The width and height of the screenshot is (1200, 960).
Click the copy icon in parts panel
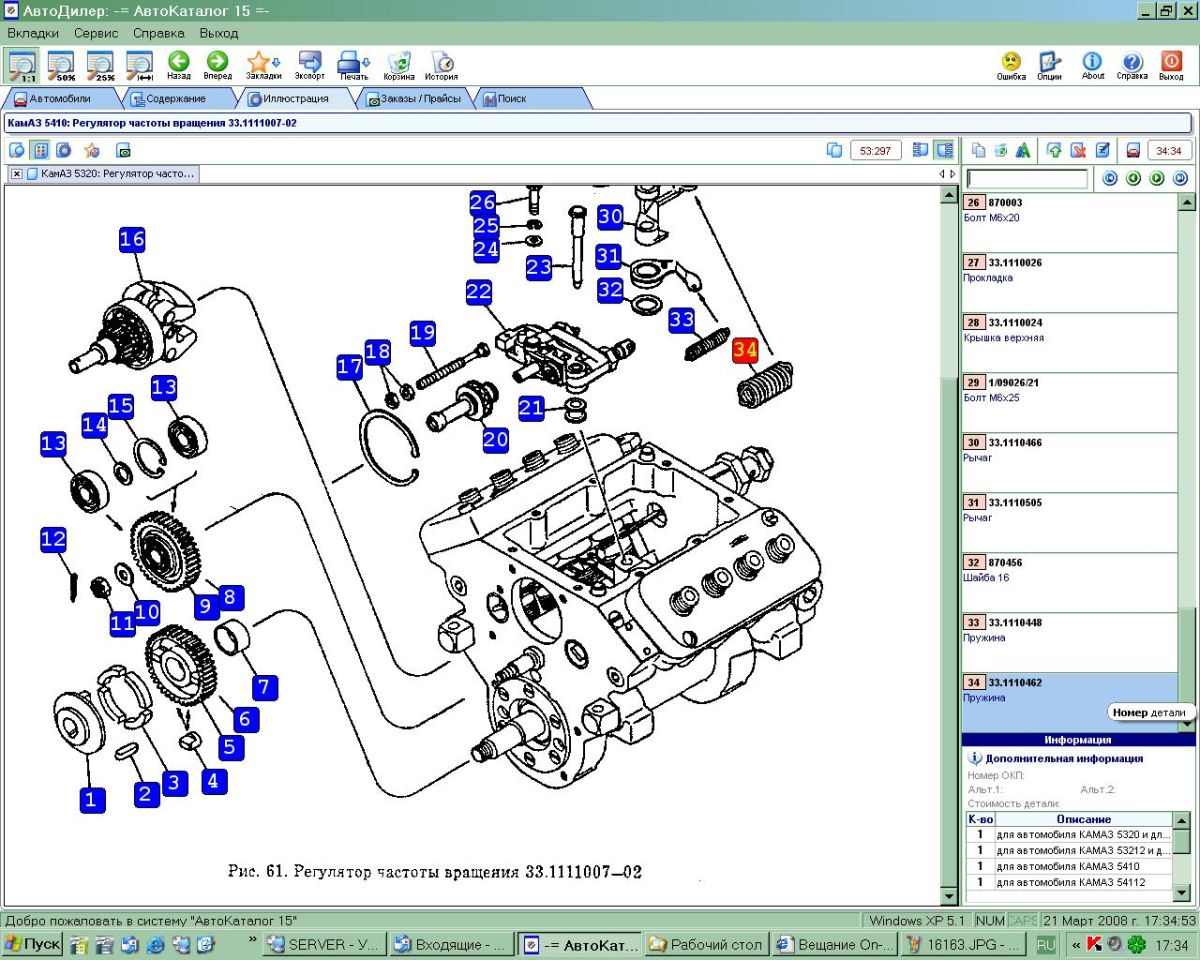click(x=979, y=150)
